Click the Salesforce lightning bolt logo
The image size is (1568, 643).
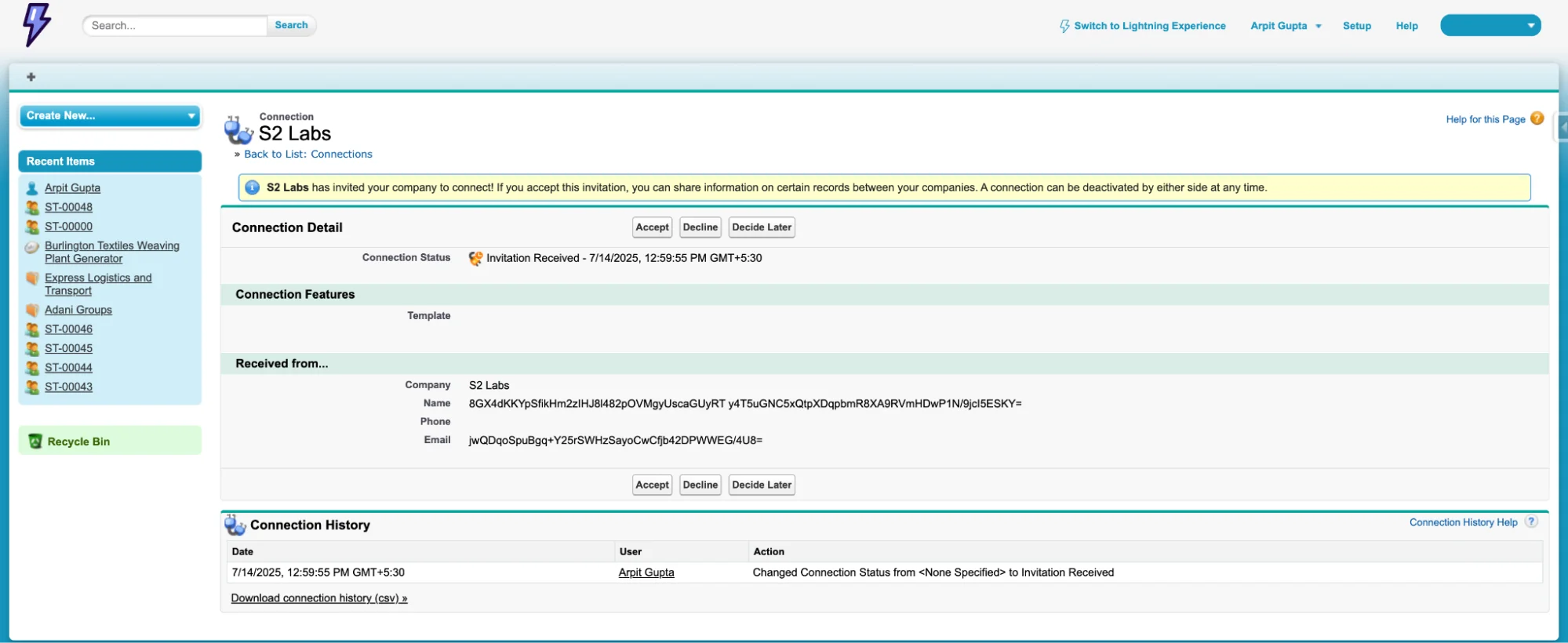click(36, 24)
